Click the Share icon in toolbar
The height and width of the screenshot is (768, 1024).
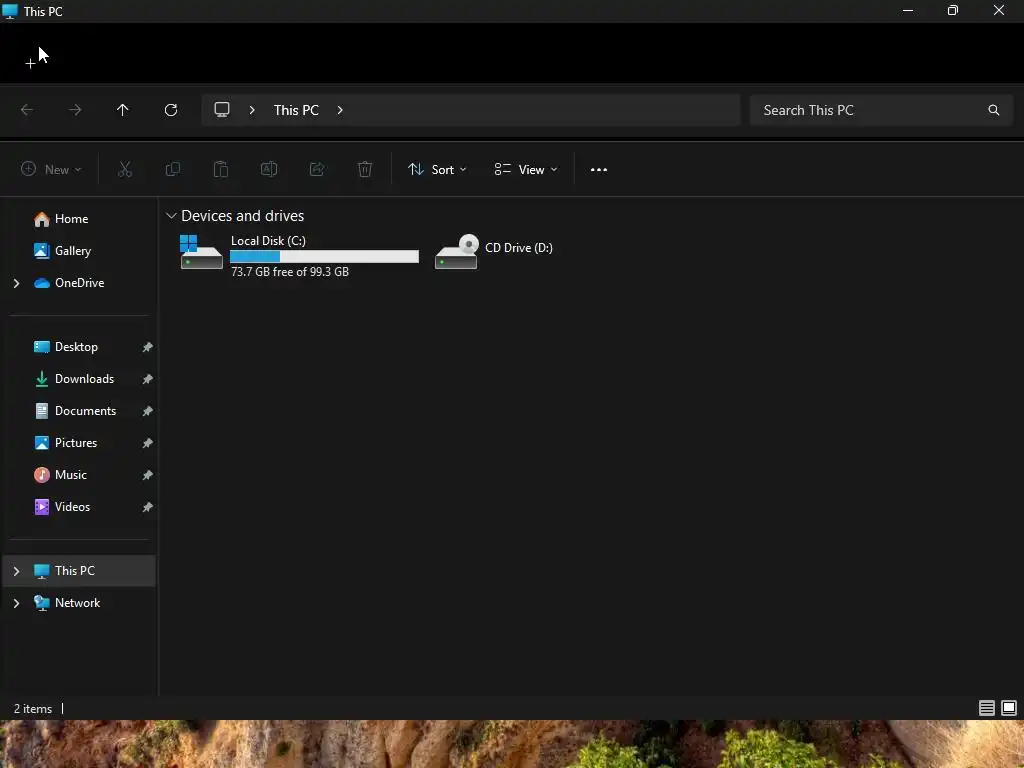317,170
